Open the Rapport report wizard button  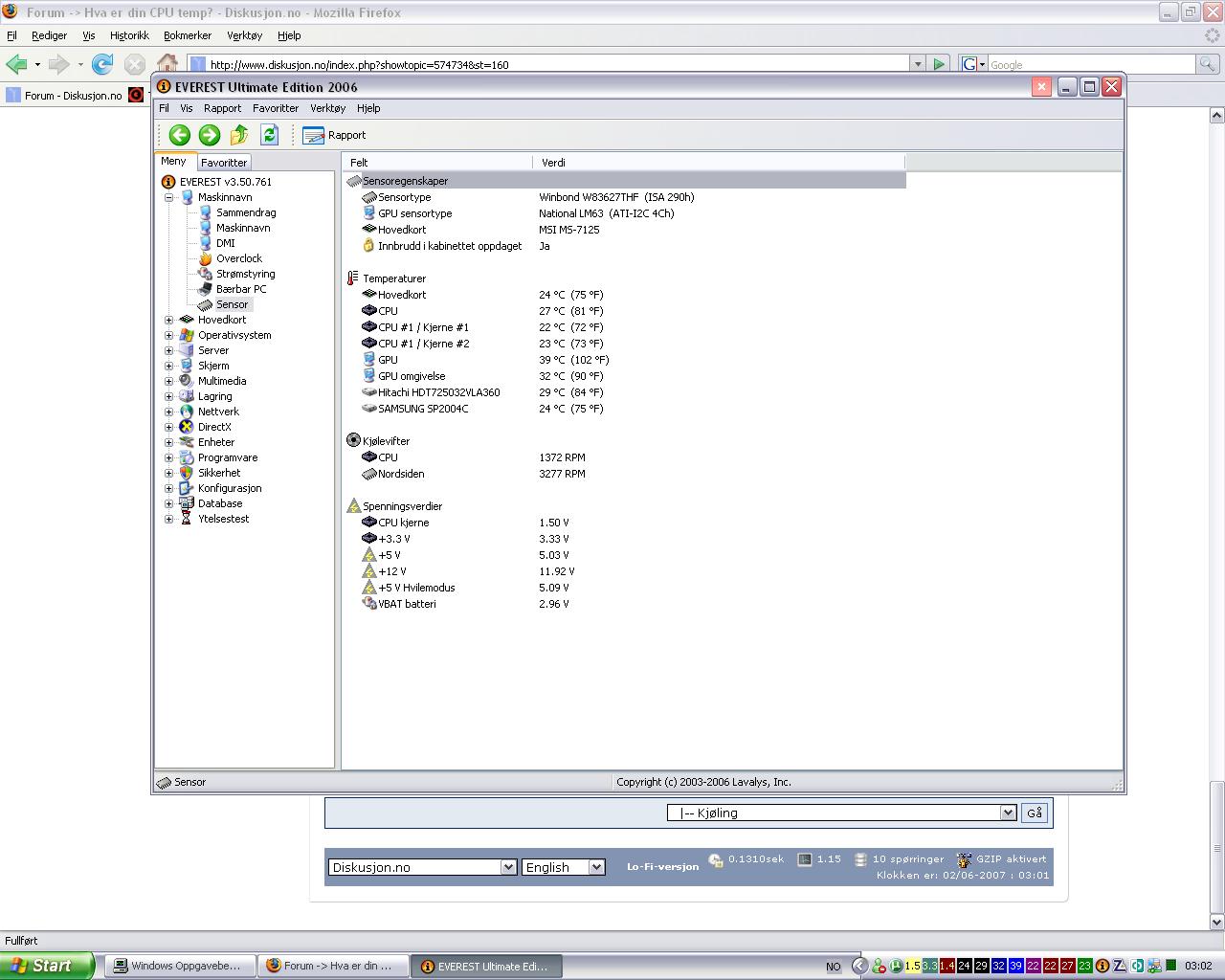point(334,135)
